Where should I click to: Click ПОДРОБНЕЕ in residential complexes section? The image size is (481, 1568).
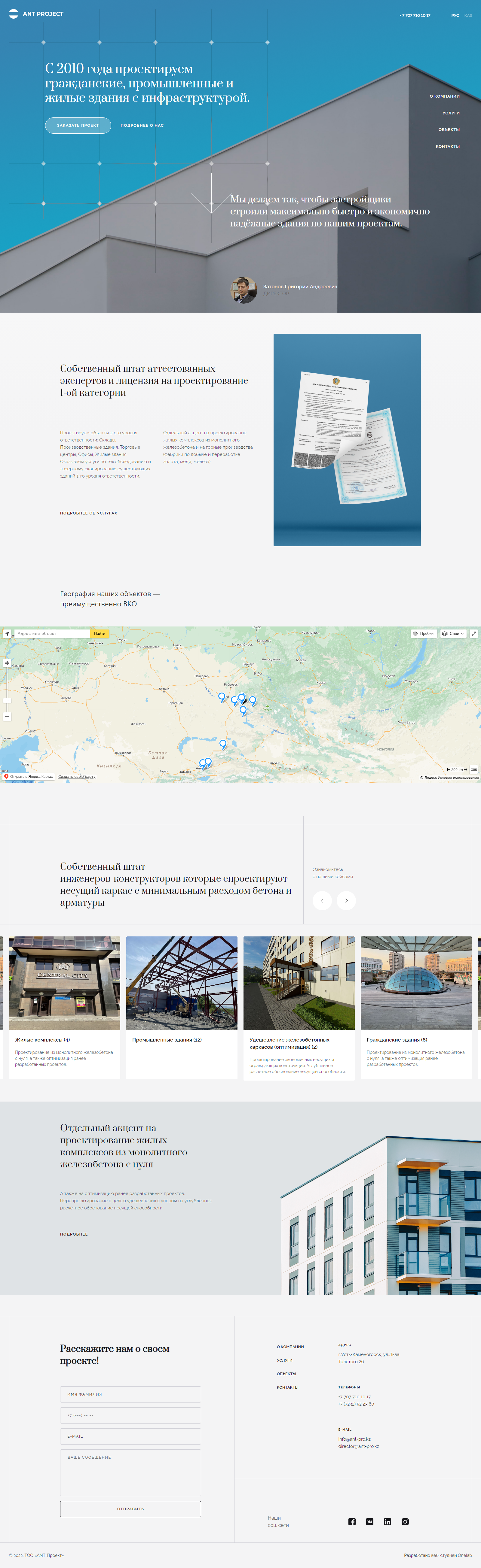coord(74,1234)
